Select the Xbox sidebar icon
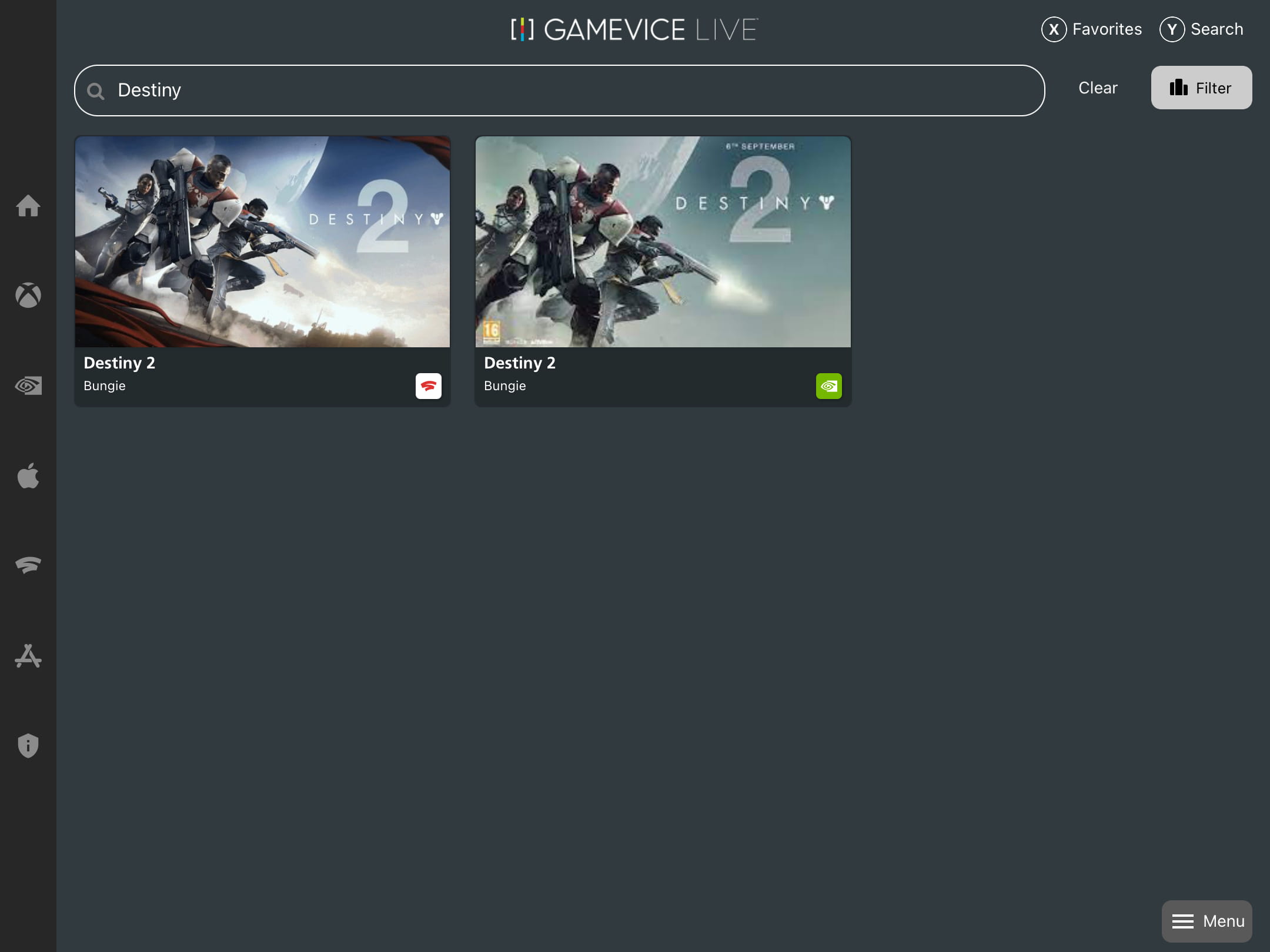 pos(28,296)
